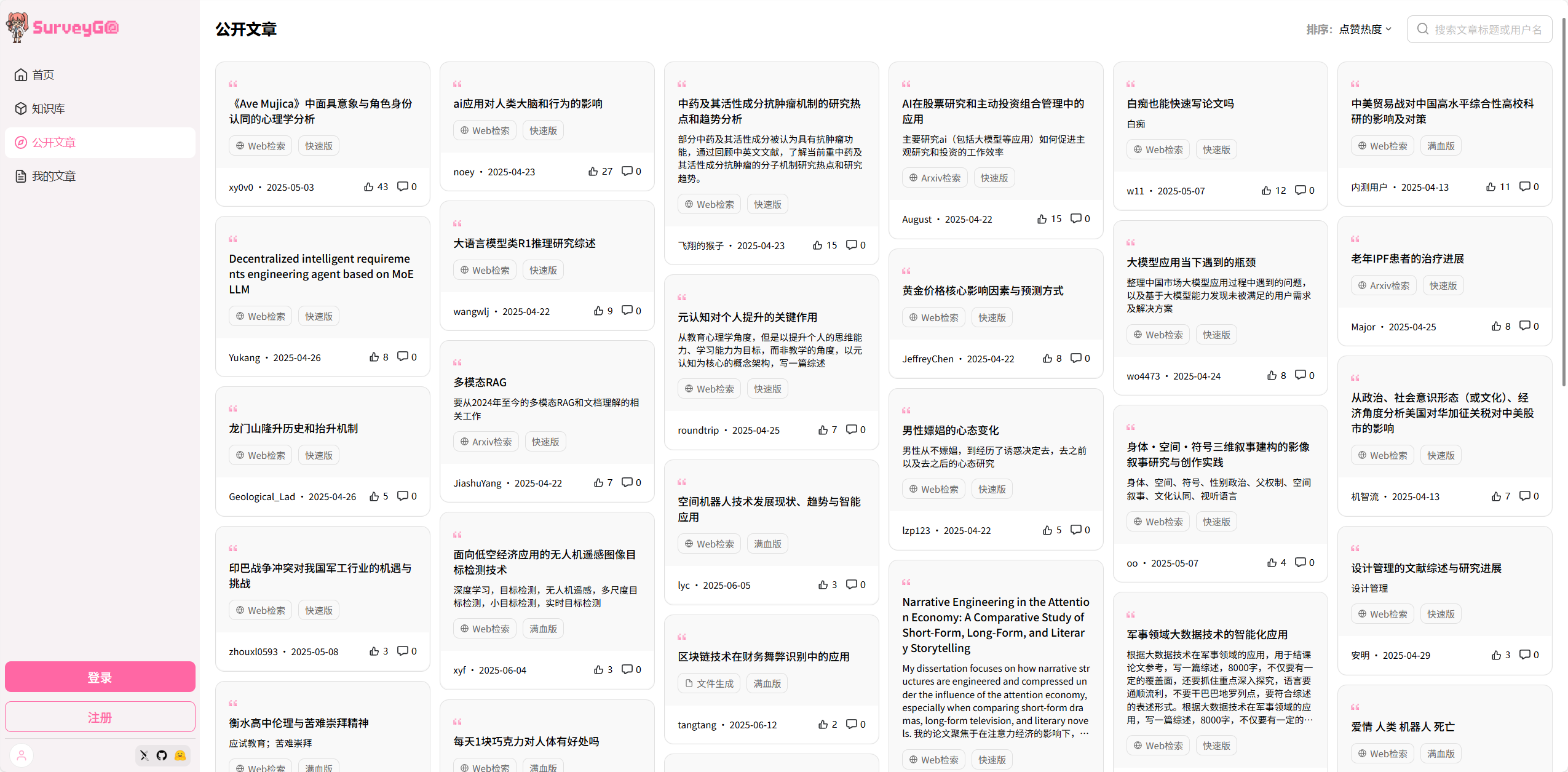Screen dimensions: 1568x772
Task: Click the 登录 button
Action: pos(100,677)
